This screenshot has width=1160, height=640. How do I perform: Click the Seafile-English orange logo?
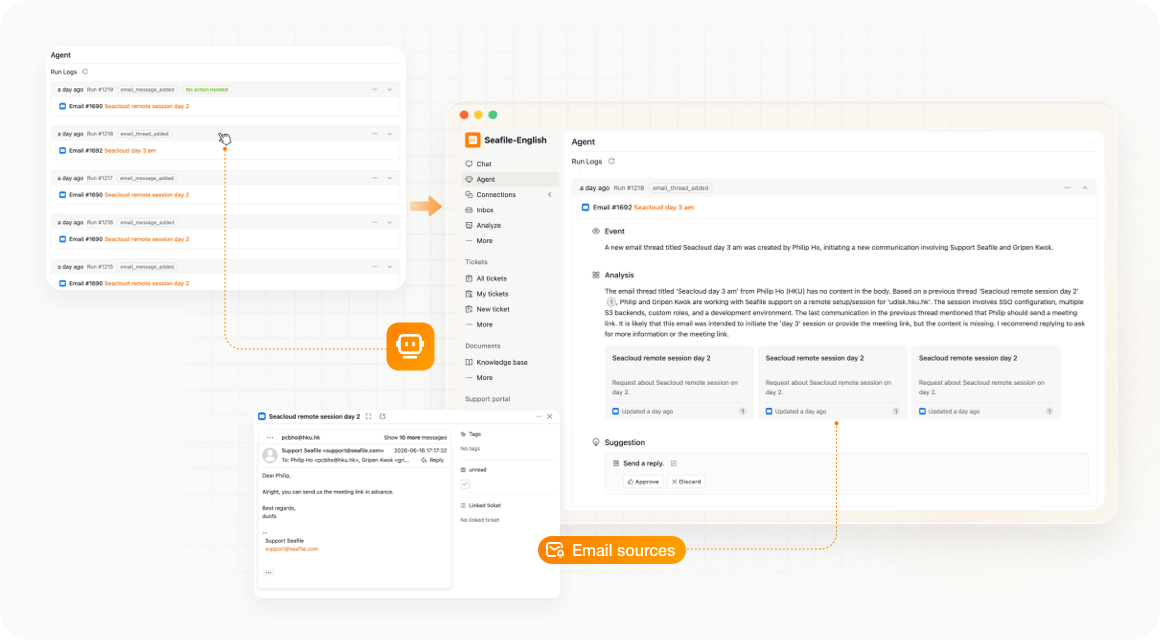point(473,140)
